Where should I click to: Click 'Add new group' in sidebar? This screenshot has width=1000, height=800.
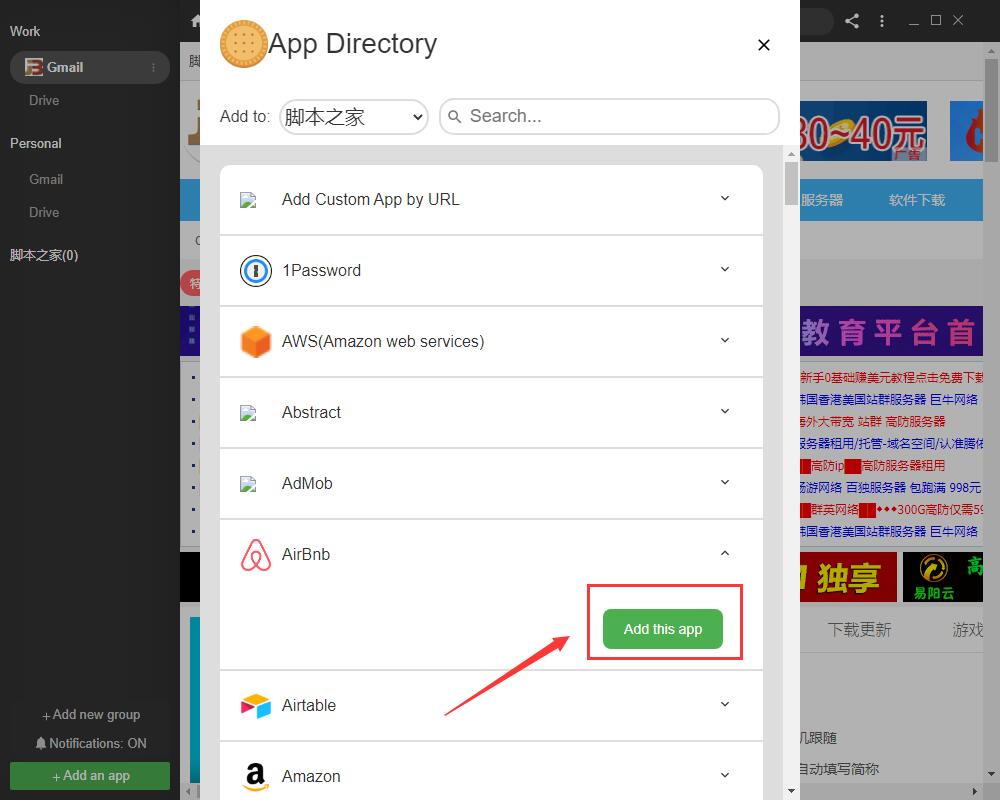coord(90,714)
